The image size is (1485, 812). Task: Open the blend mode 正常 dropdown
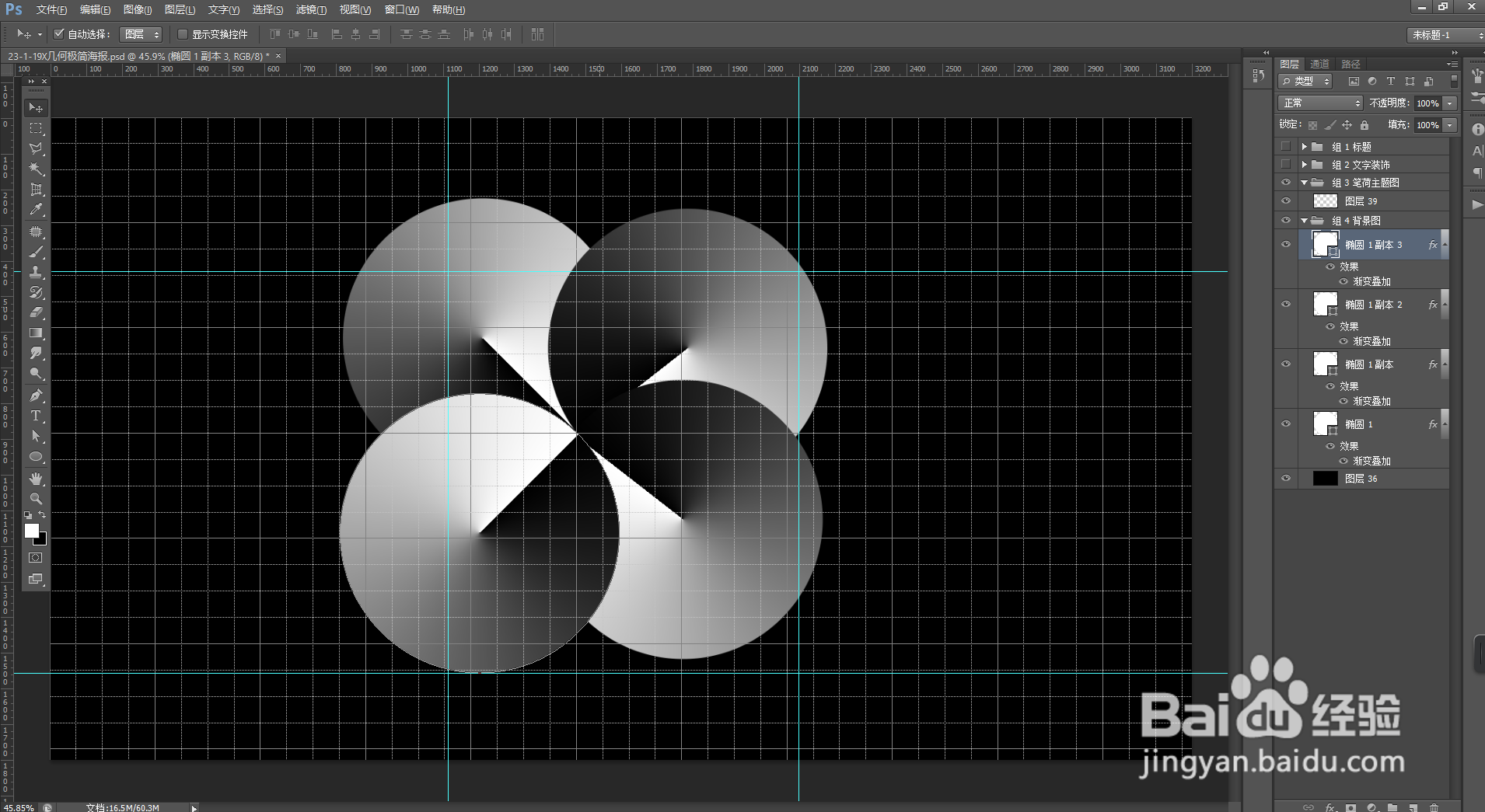[x=1320, y=103]
